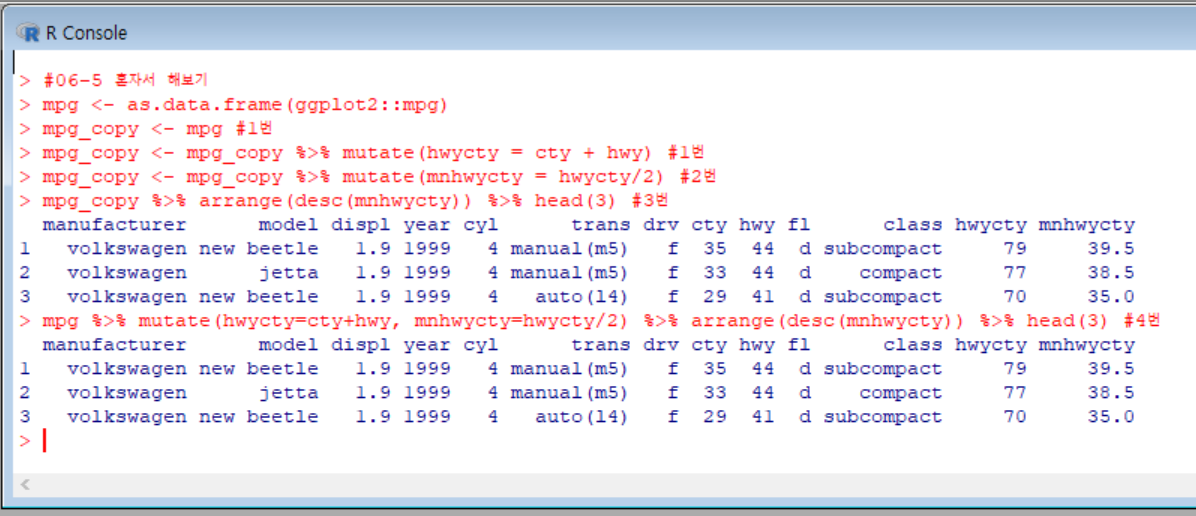This screenshot has width=1196, height=516.
Task: Click cty value 29 in #4번 output
Action: tap(715, 418)
